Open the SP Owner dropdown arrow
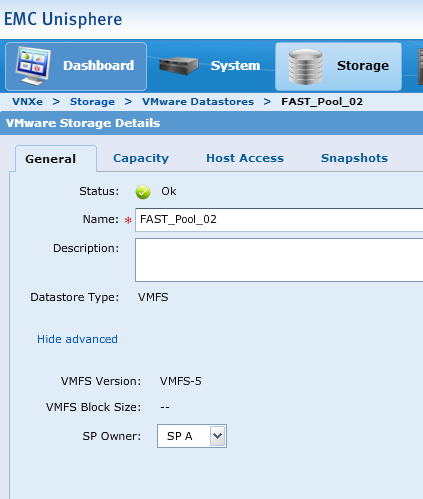 (x=218, y=436)
